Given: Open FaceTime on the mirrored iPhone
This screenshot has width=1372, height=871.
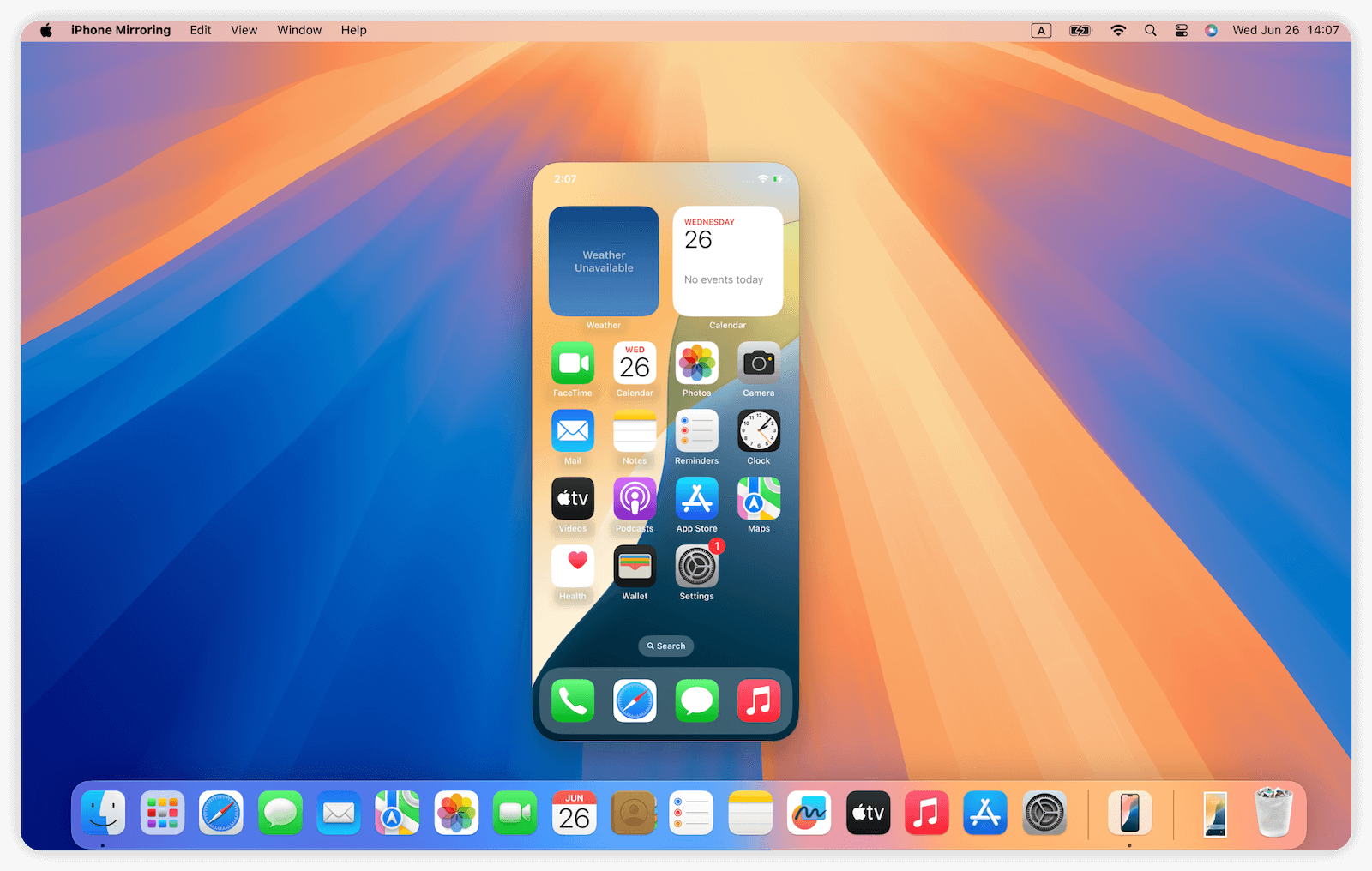Looking at the screenshot, I should pos(573,363).
